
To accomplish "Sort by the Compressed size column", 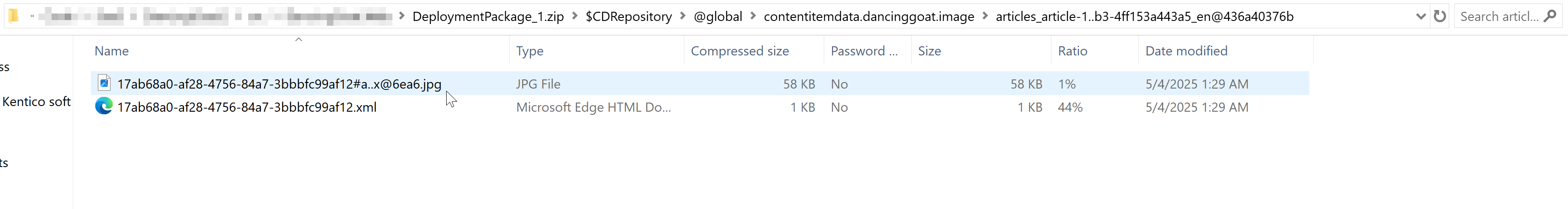I will coord(739,51).
